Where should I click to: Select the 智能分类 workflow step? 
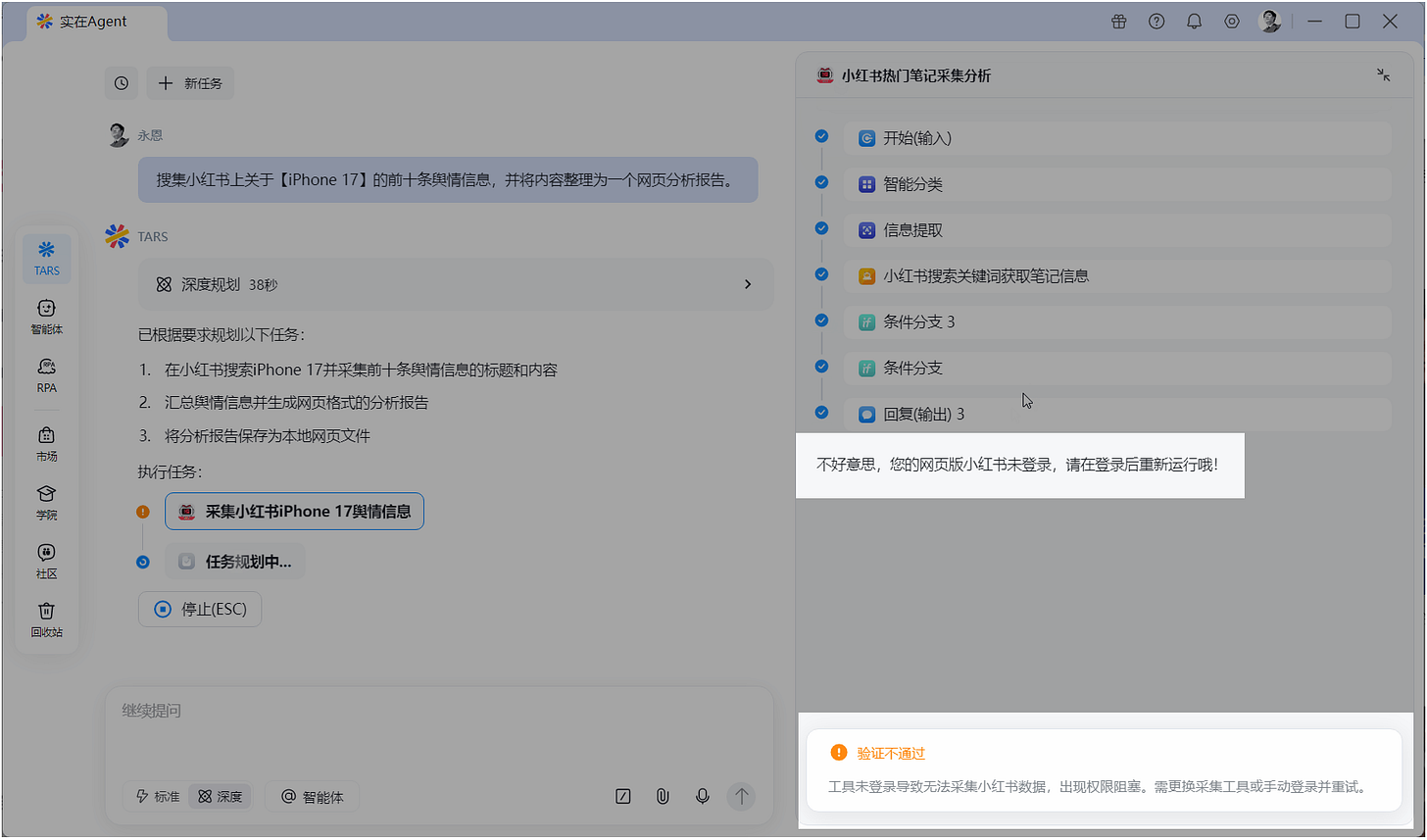click(x=1117, y=184)
